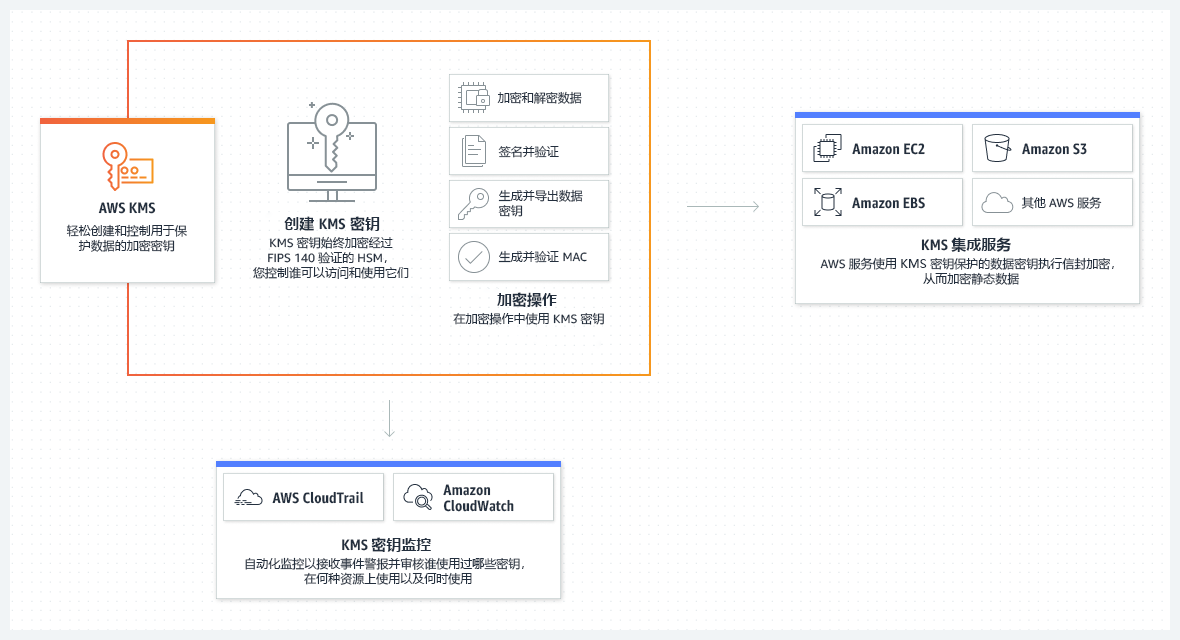Click the arrow pointing to integrated services
This screenshot has width=1180, height=640.
723,206
